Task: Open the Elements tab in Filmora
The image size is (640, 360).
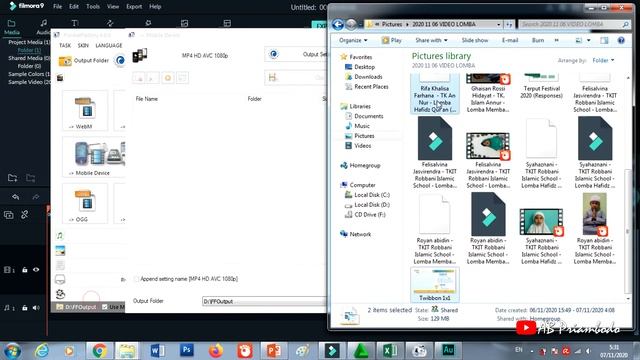Action: point(184,23)
